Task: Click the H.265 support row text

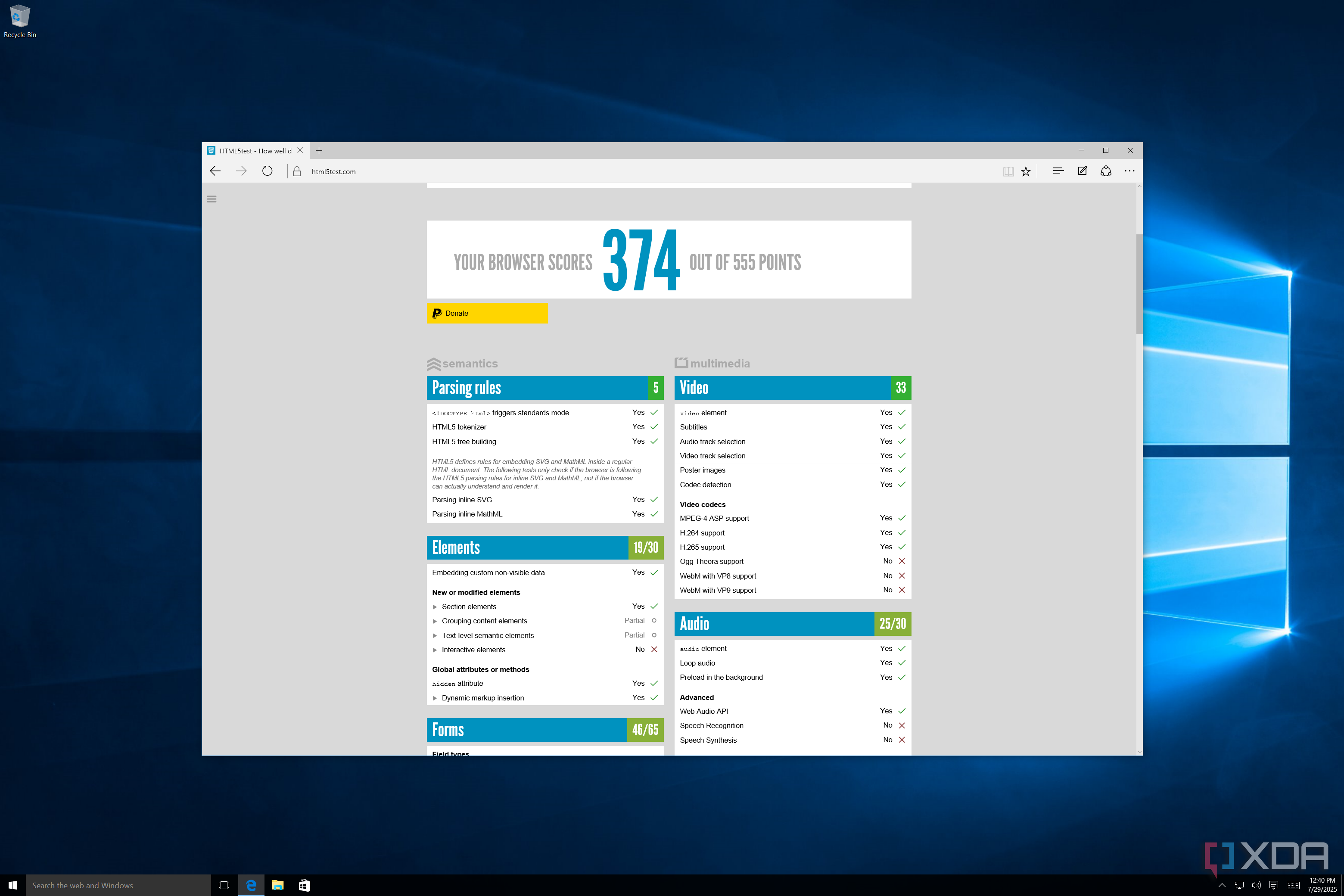Action: point(702,548)
